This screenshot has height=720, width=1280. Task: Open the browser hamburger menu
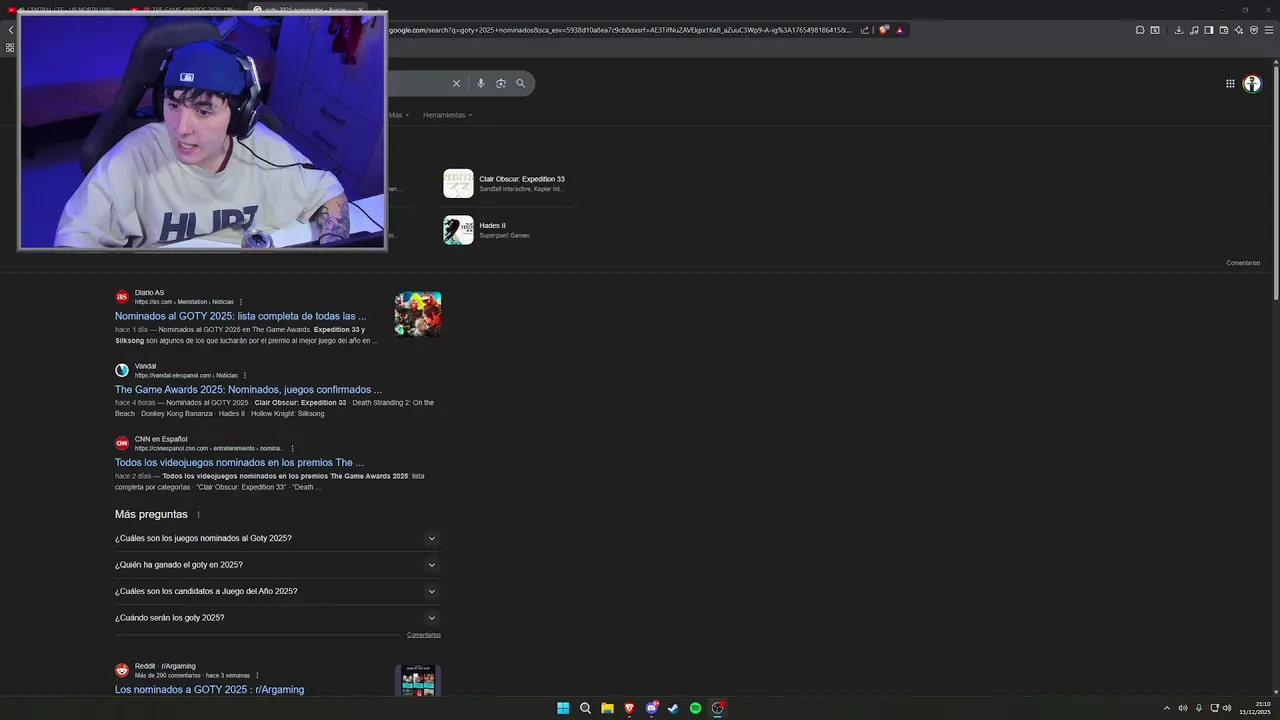pyautogui.click(x=1269, y=30)
